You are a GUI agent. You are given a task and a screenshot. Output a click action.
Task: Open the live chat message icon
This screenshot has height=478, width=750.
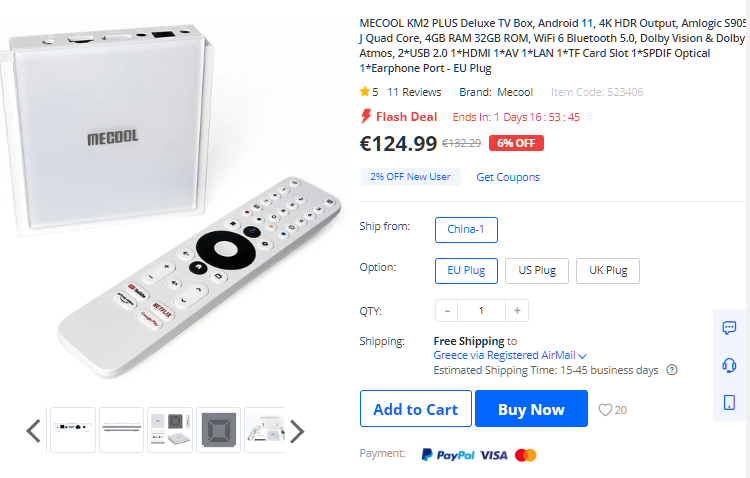click(x=729, y=328)
